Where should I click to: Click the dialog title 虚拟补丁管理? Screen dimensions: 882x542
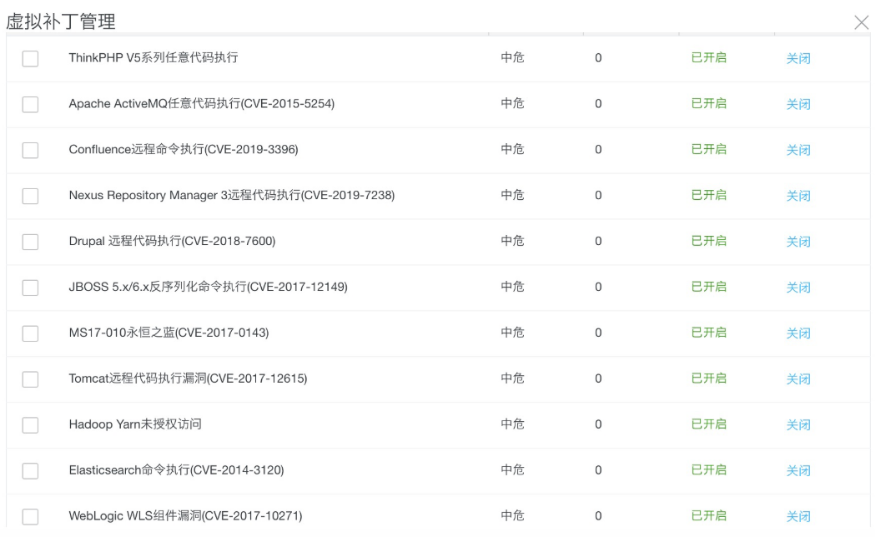[x=61, y=21]
